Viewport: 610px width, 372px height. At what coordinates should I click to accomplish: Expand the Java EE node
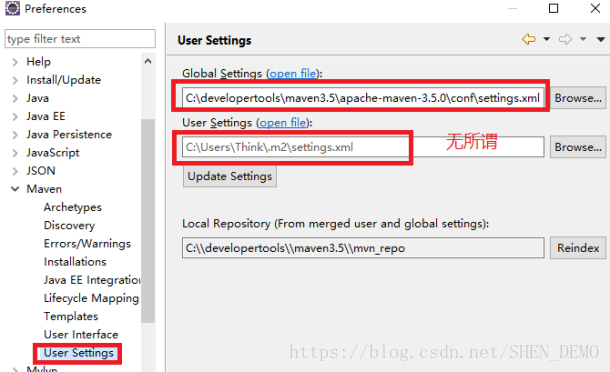click(15, 116)
